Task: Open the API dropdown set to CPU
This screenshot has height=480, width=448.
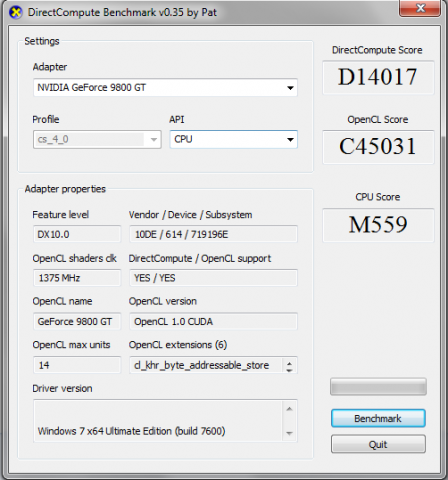Action: 233,139
